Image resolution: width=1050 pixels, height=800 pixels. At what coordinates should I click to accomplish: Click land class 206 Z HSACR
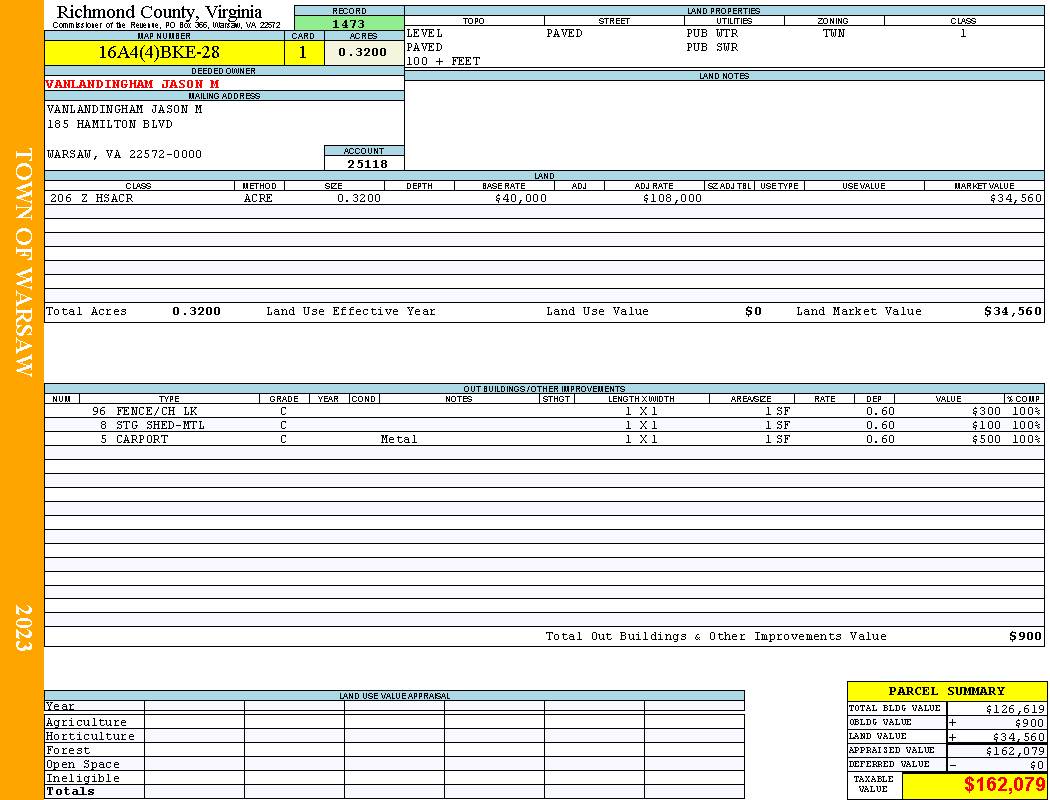[92, 198]
